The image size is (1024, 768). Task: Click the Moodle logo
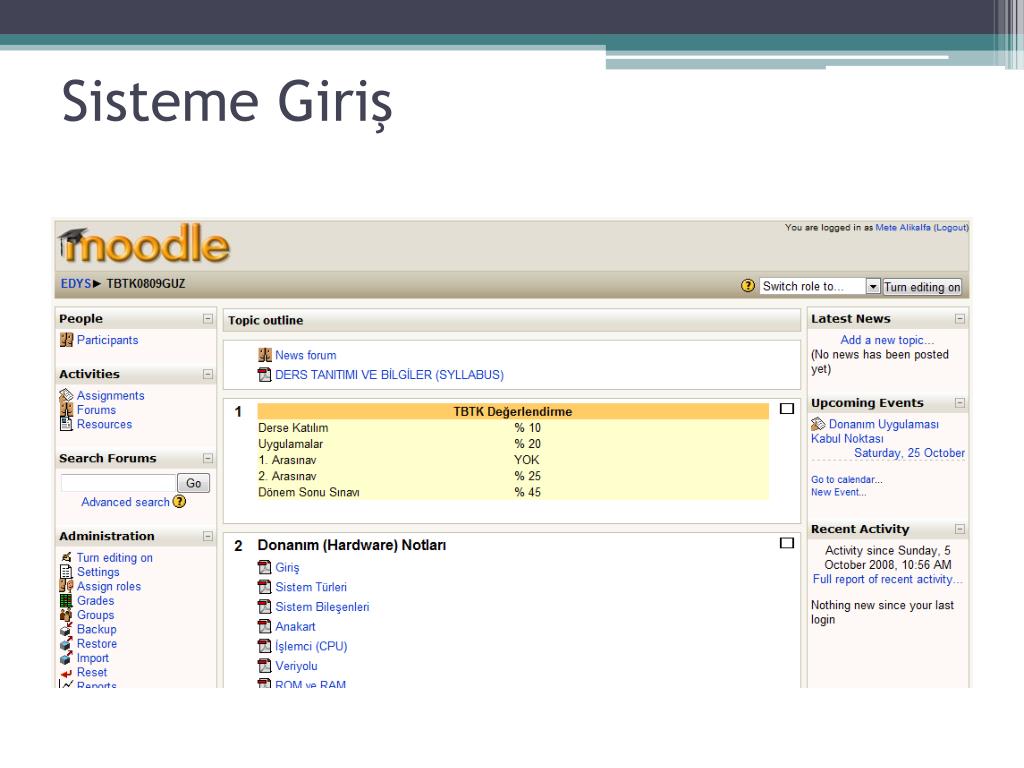144,244
